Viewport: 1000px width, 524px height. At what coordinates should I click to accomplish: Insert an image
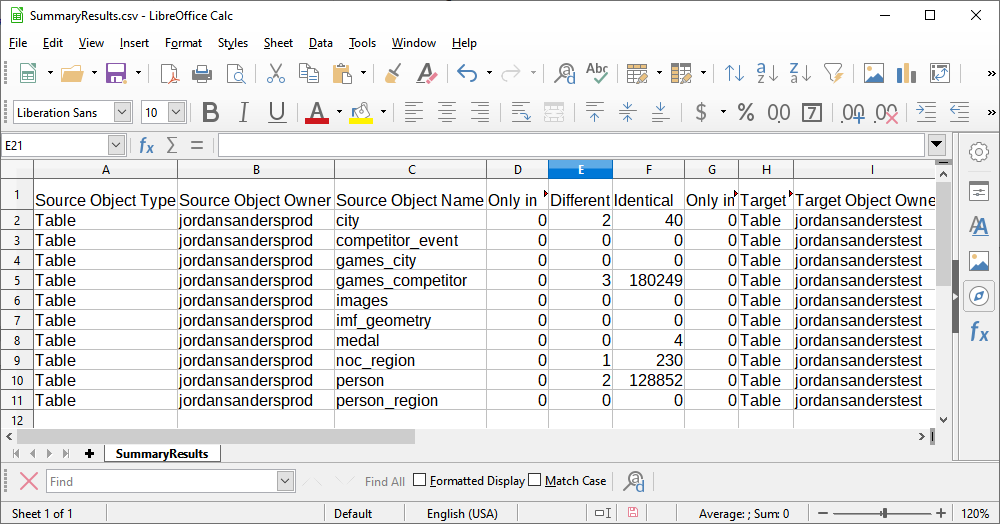coord(874,73)
